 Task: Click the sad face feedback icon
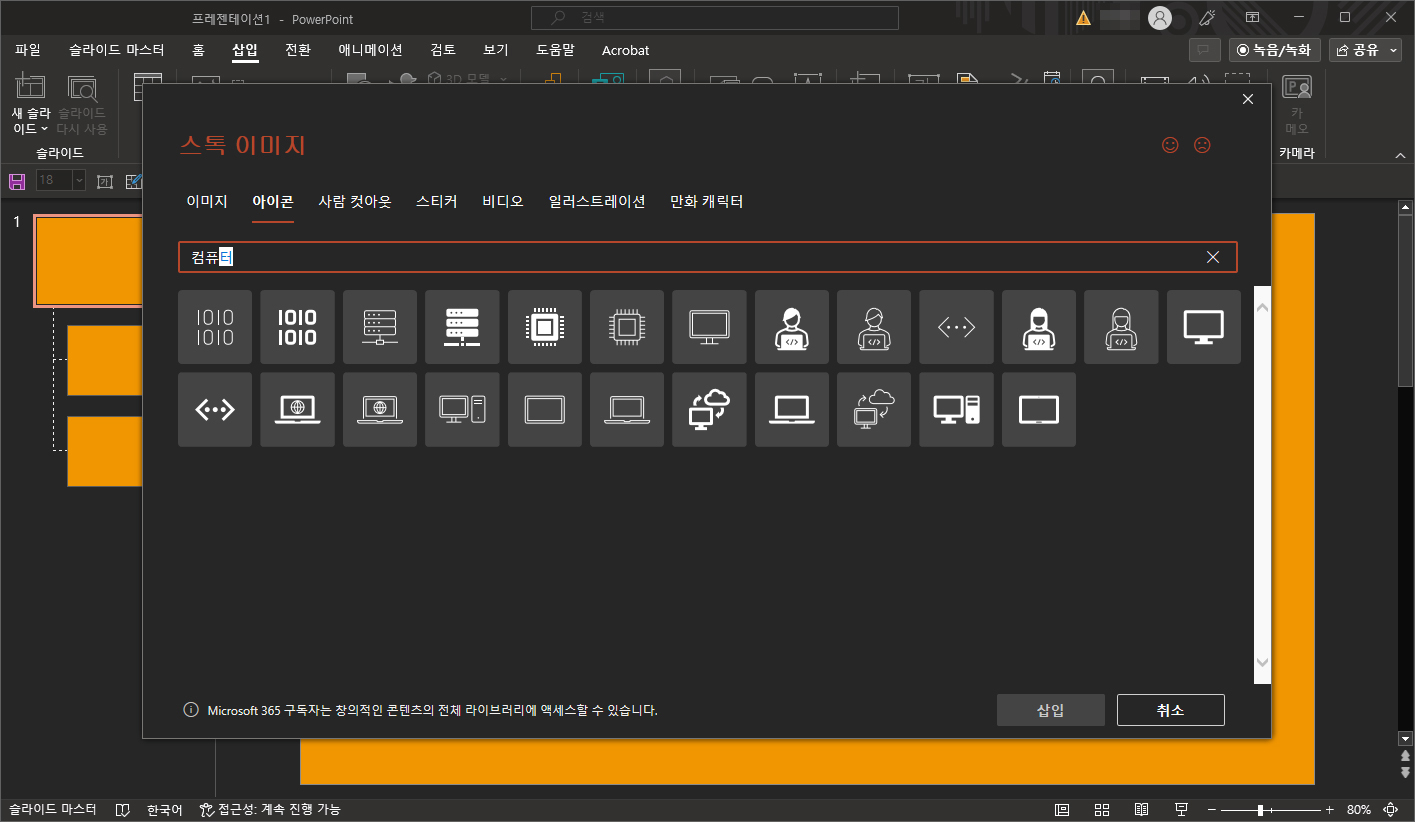coord(1202,145)
